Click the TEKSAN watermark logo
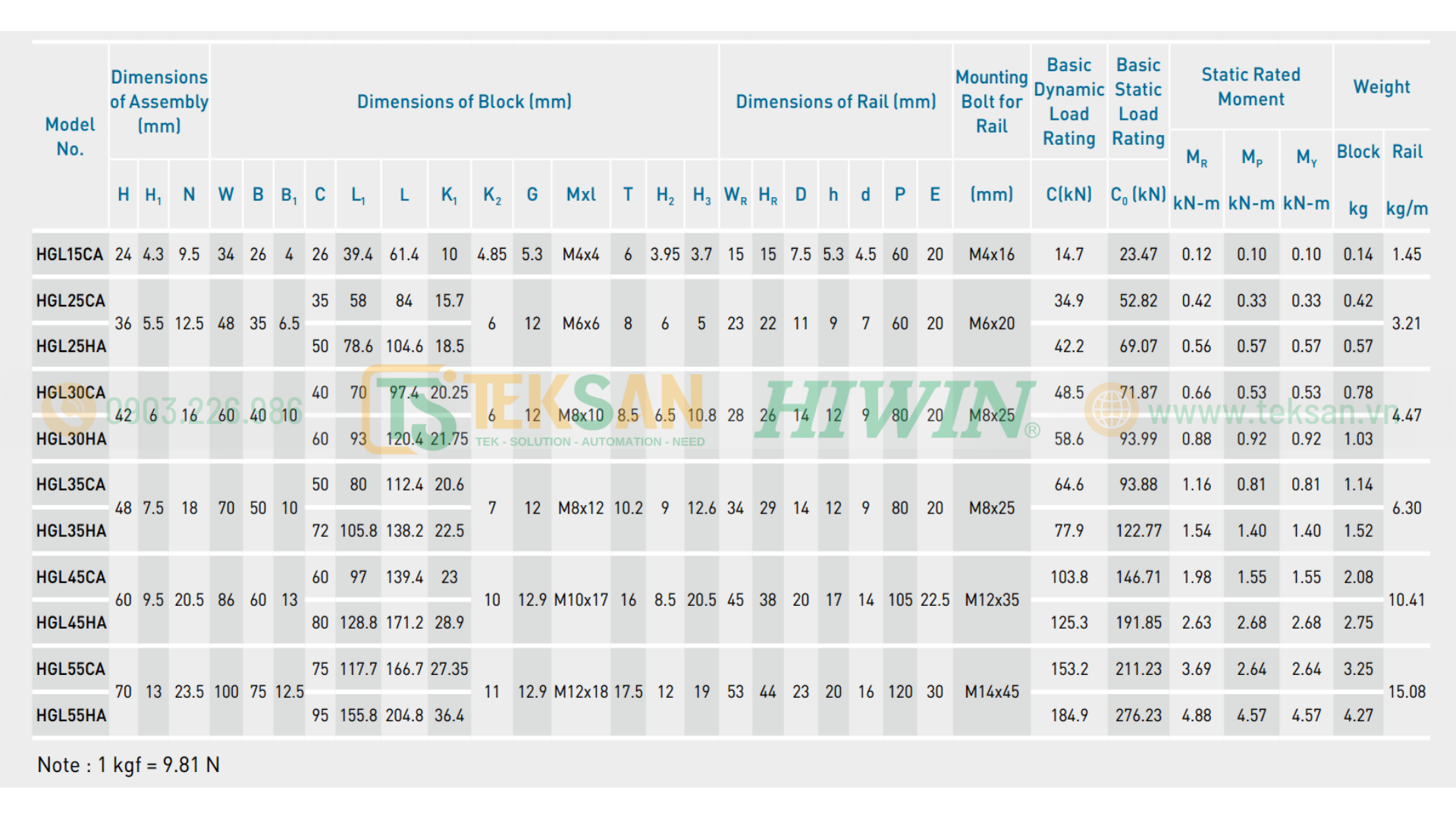 (534, 409)
